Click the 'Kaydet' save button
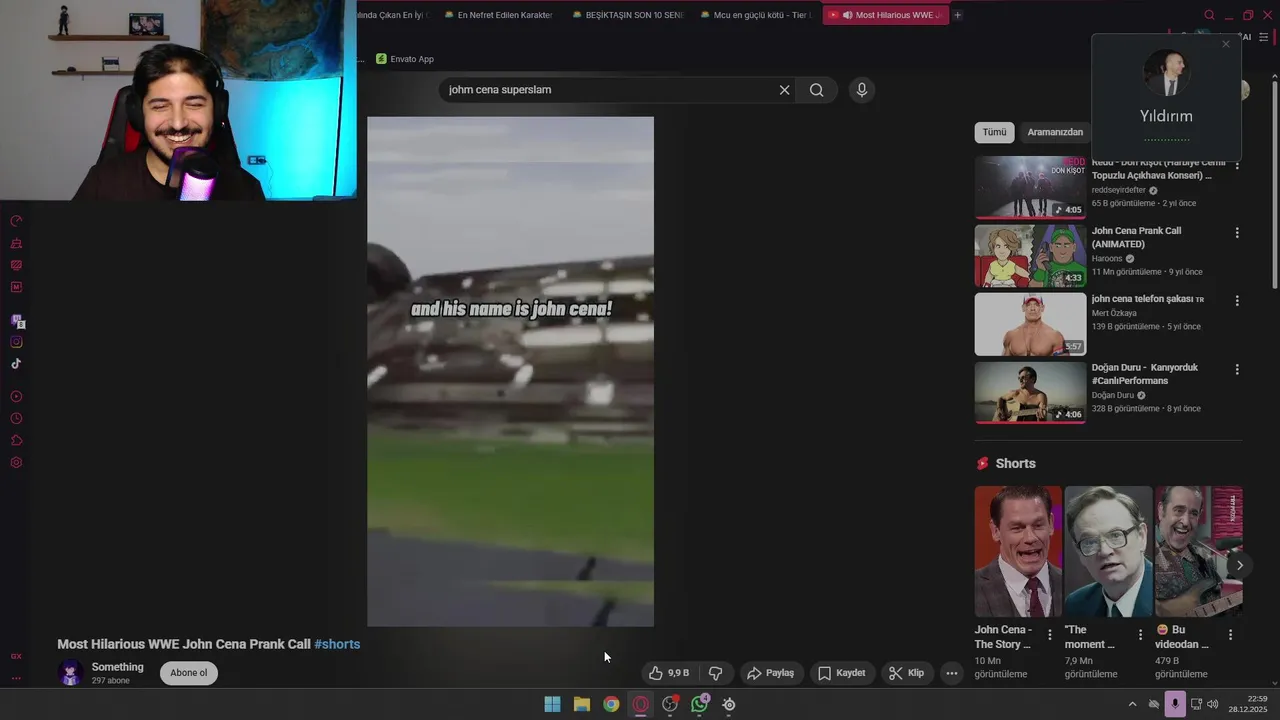Screen dimensions: 1280x720 842,673
